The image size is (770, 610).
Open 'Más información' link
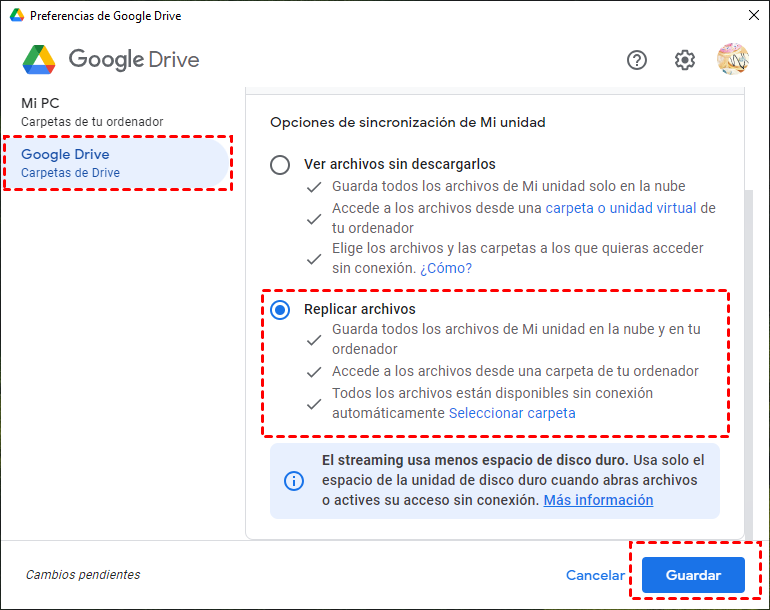598,500
